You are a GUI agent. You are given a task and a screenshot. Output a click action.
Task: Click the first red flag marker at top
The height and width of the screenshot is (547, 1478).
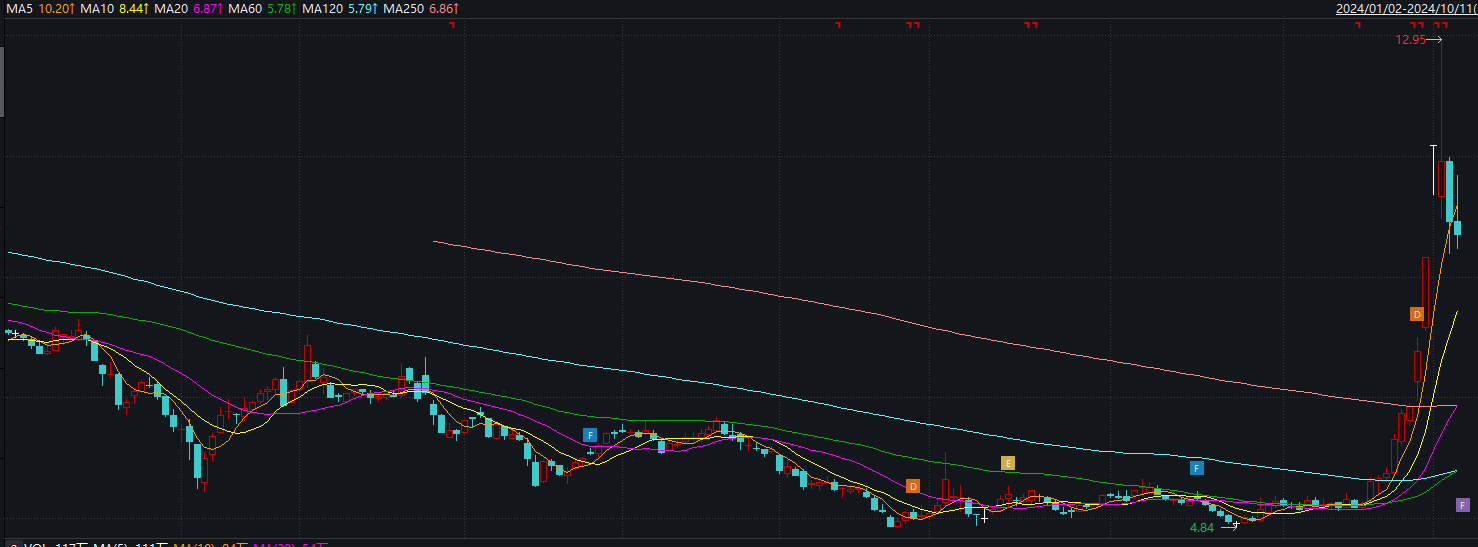[452, 25]
